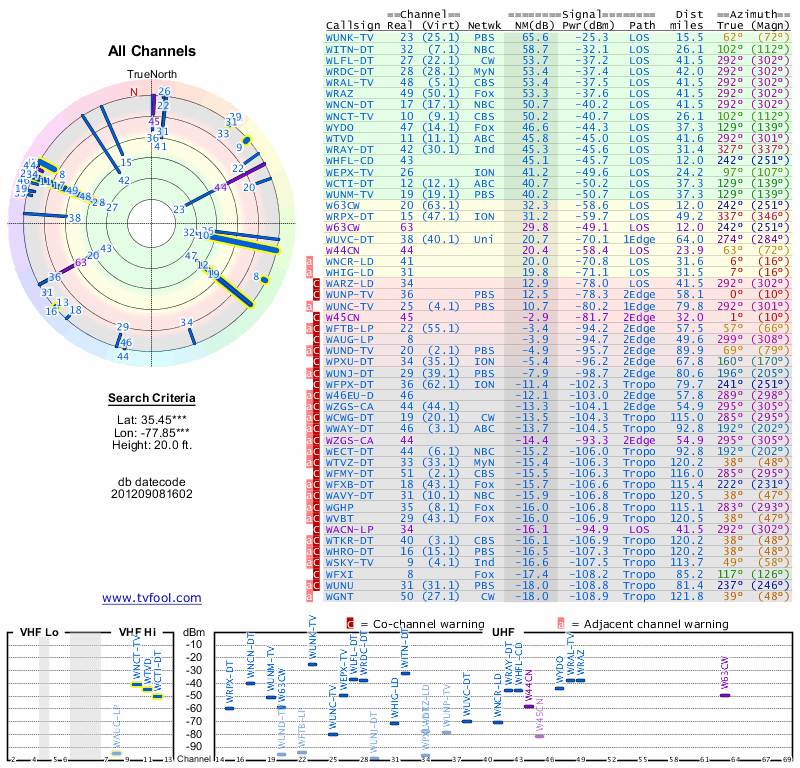Screen dimensions: 800x768
Task: Click the Search Criteria heading
Action: 152,398
